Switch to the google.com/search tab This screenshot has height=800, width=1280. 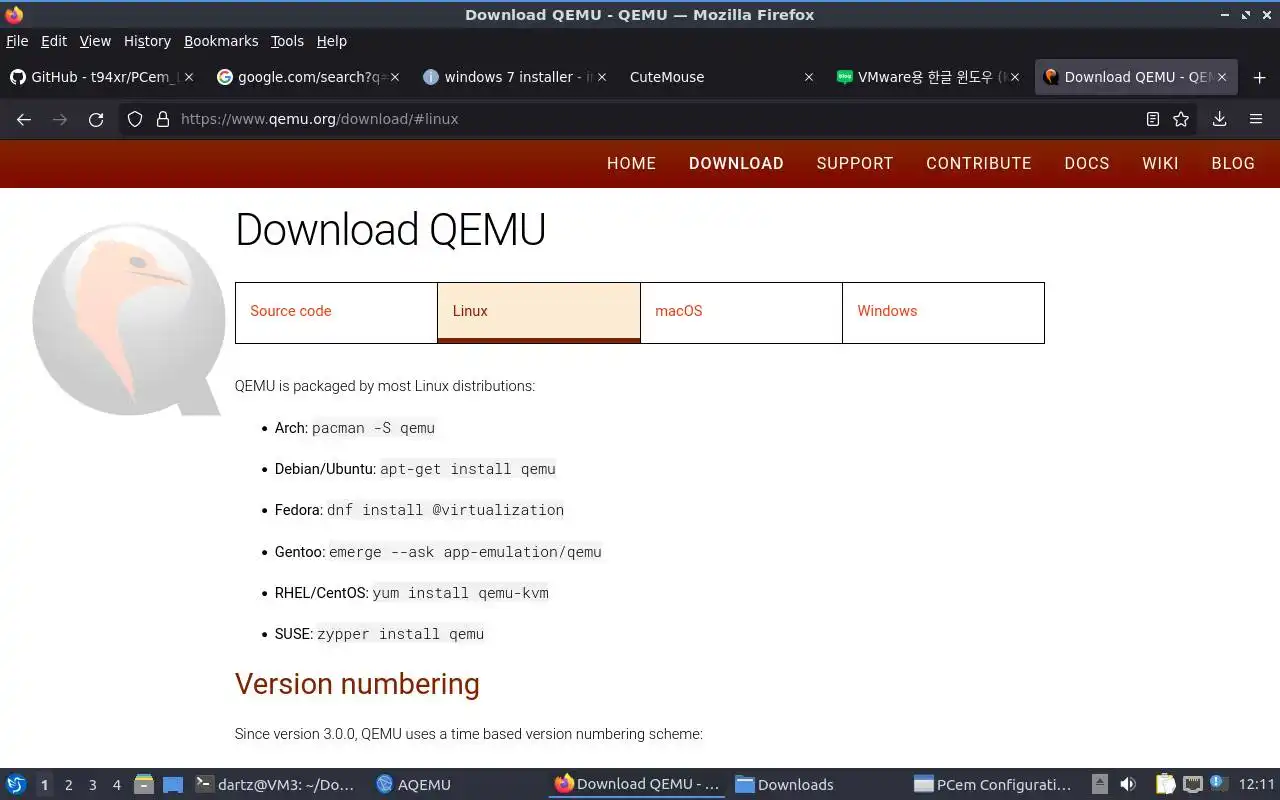point(307,77)
